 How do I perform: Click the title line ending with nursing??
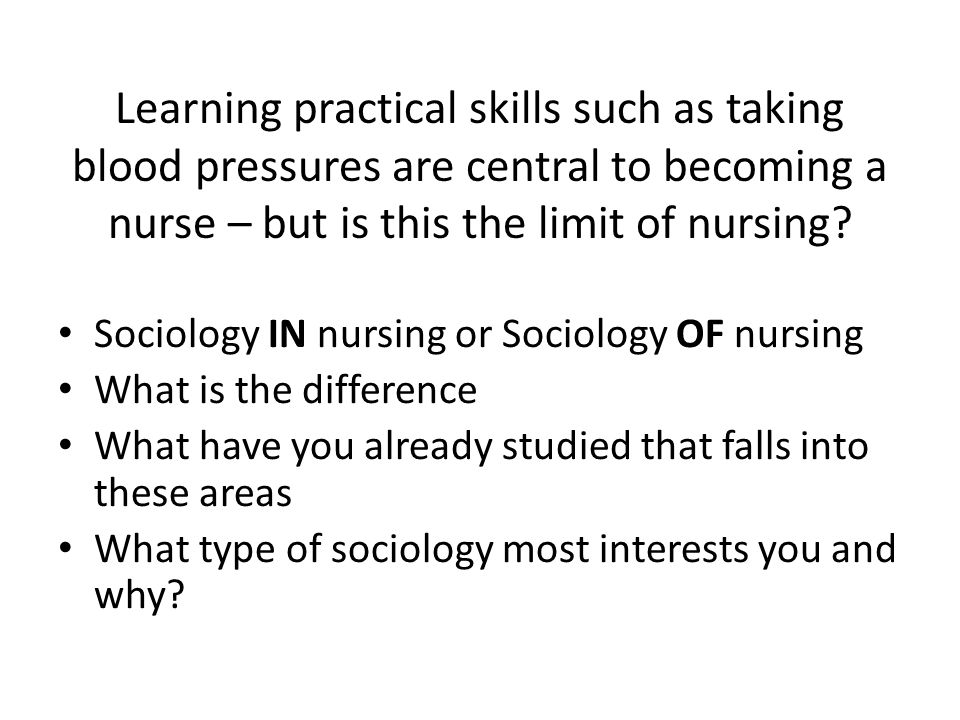pyautogui.click(x=479, y=223)
